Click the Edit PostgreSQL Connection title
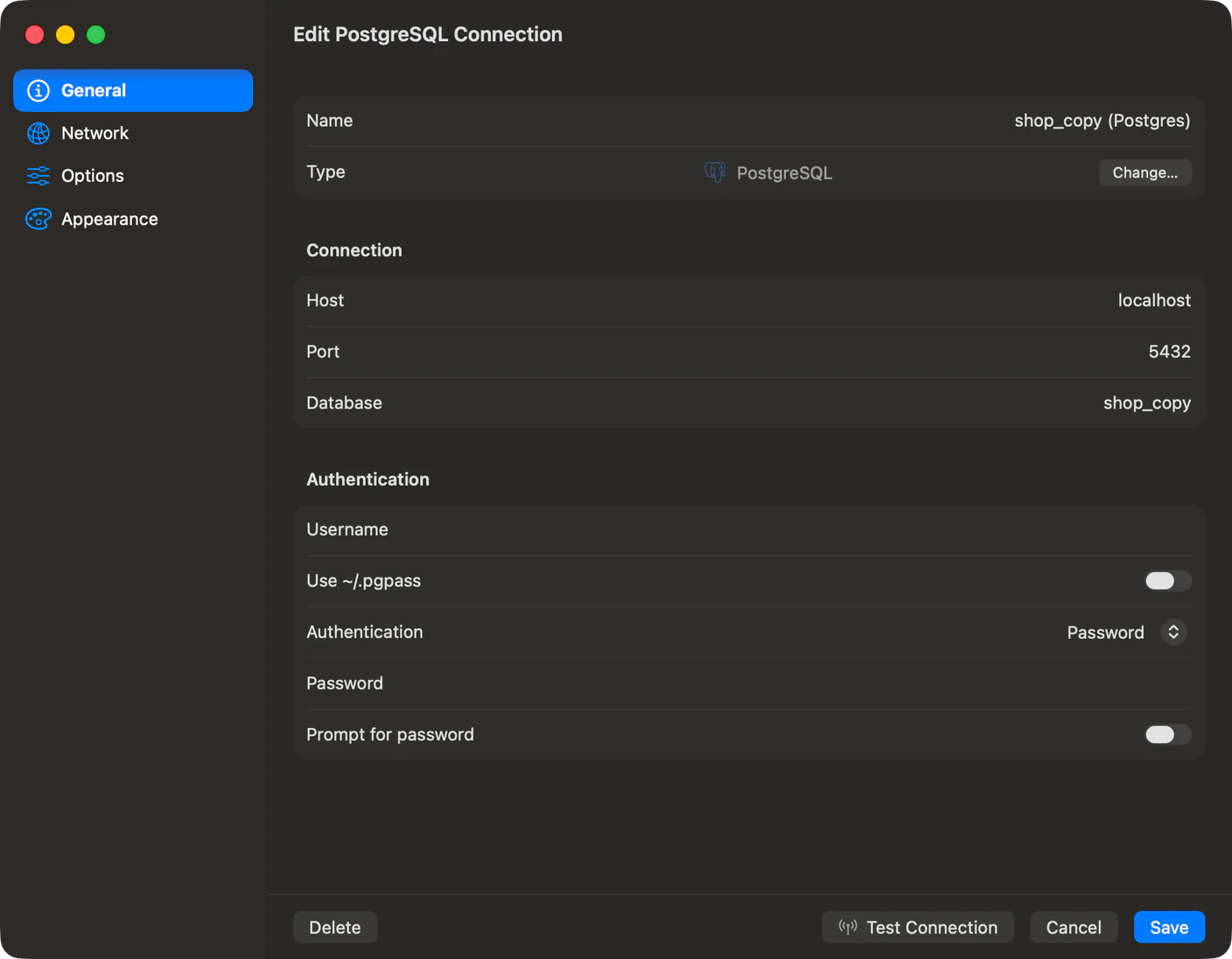Screen dimensions: 1232x959 pos(428,34)
